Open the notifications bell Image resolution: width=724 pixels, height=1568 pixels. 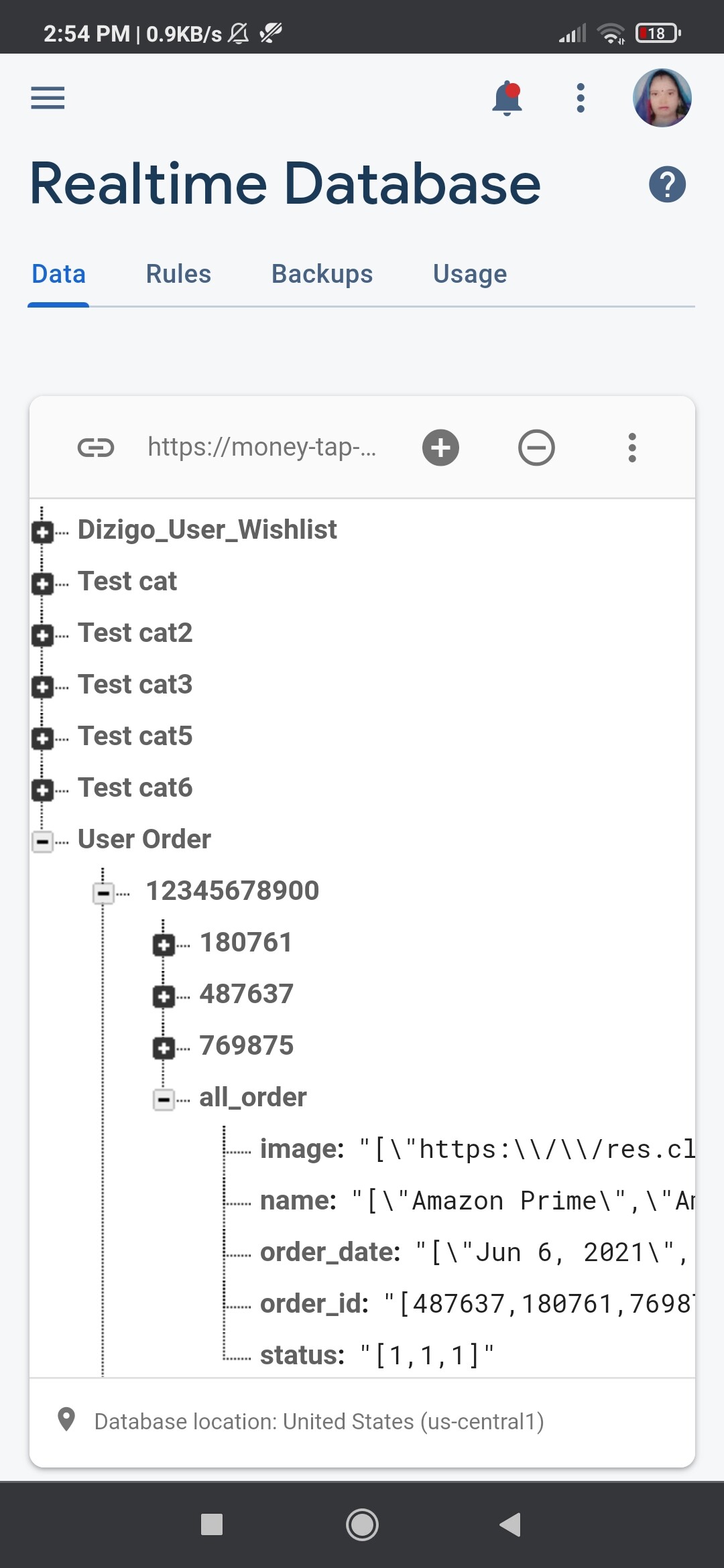pyautogui.click(x=507, y=99)
